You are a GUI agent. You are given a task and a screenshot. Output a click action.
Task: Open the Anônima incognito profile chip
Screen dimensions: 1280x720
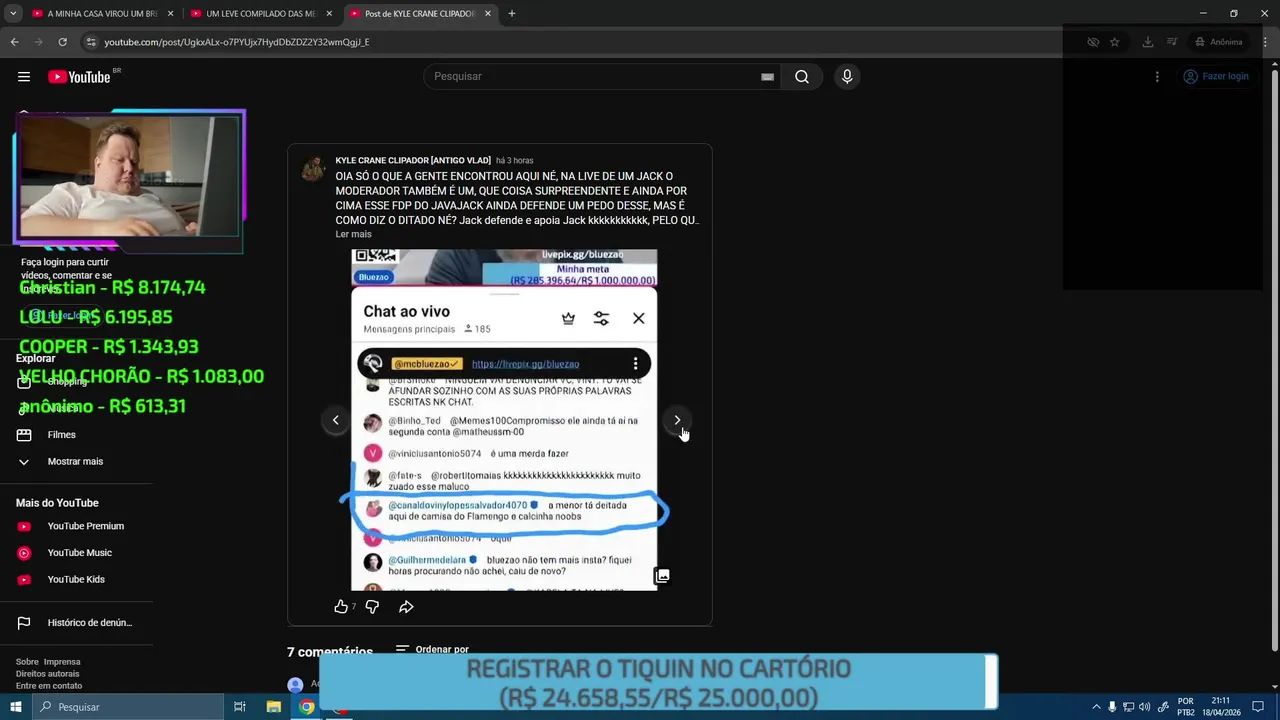pyautogui.click(x=1218, y=42)
